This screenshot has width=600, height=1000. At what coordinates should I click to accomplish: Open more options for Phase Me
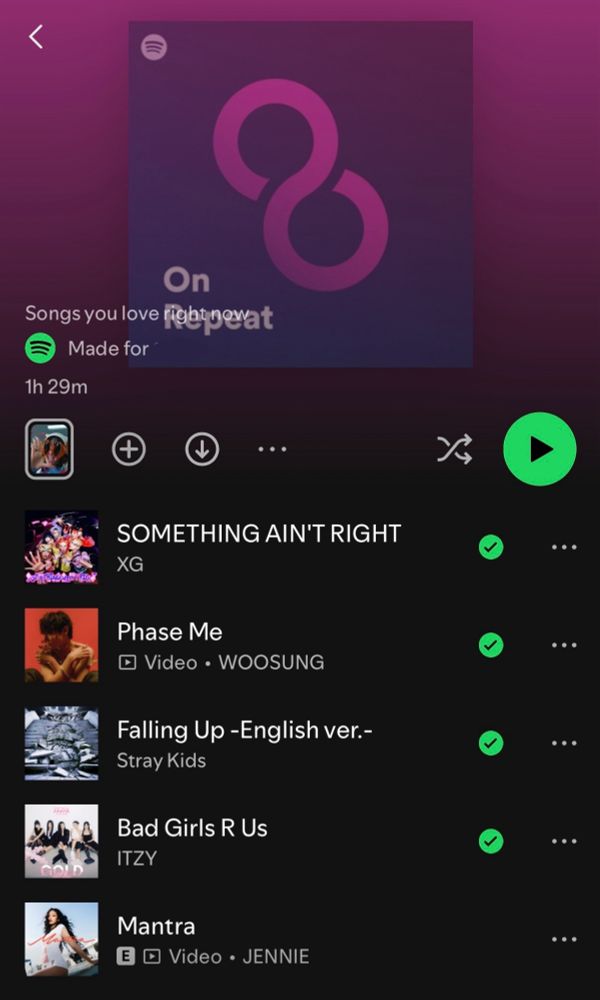(x=564, y=645)
